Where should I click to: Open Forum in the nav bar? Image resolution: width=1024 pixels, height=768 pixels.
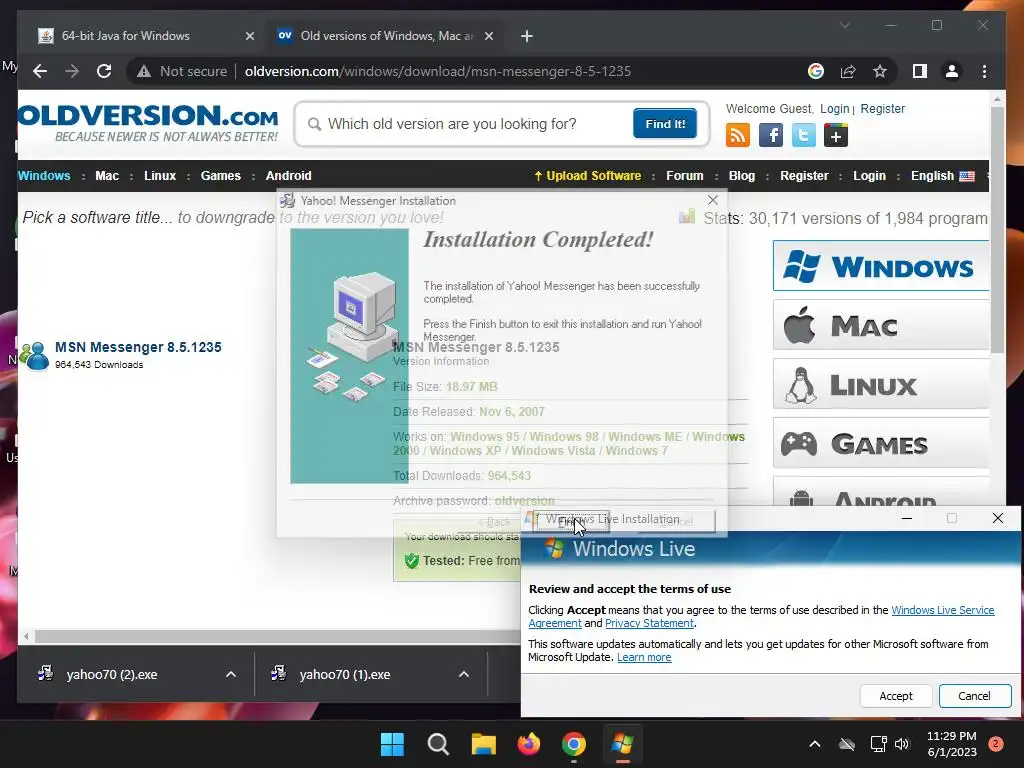[684, 176]
